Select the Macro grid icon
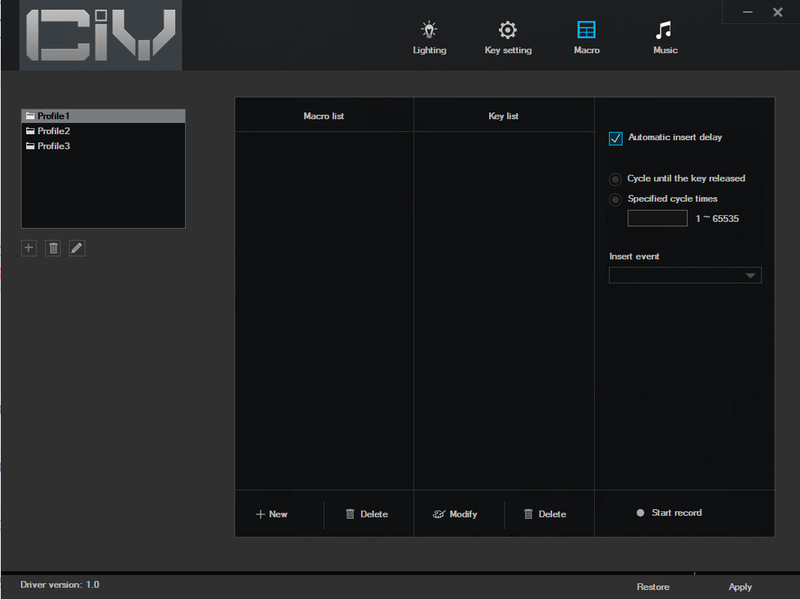800x599 pixels. [586, 30]
